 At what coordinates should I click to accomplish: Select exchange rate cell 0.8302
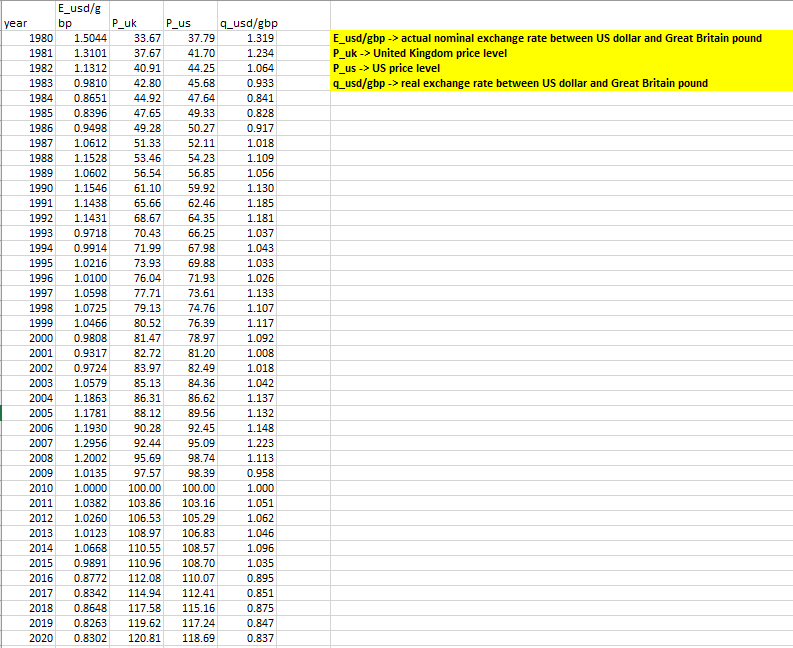[82, 638]
